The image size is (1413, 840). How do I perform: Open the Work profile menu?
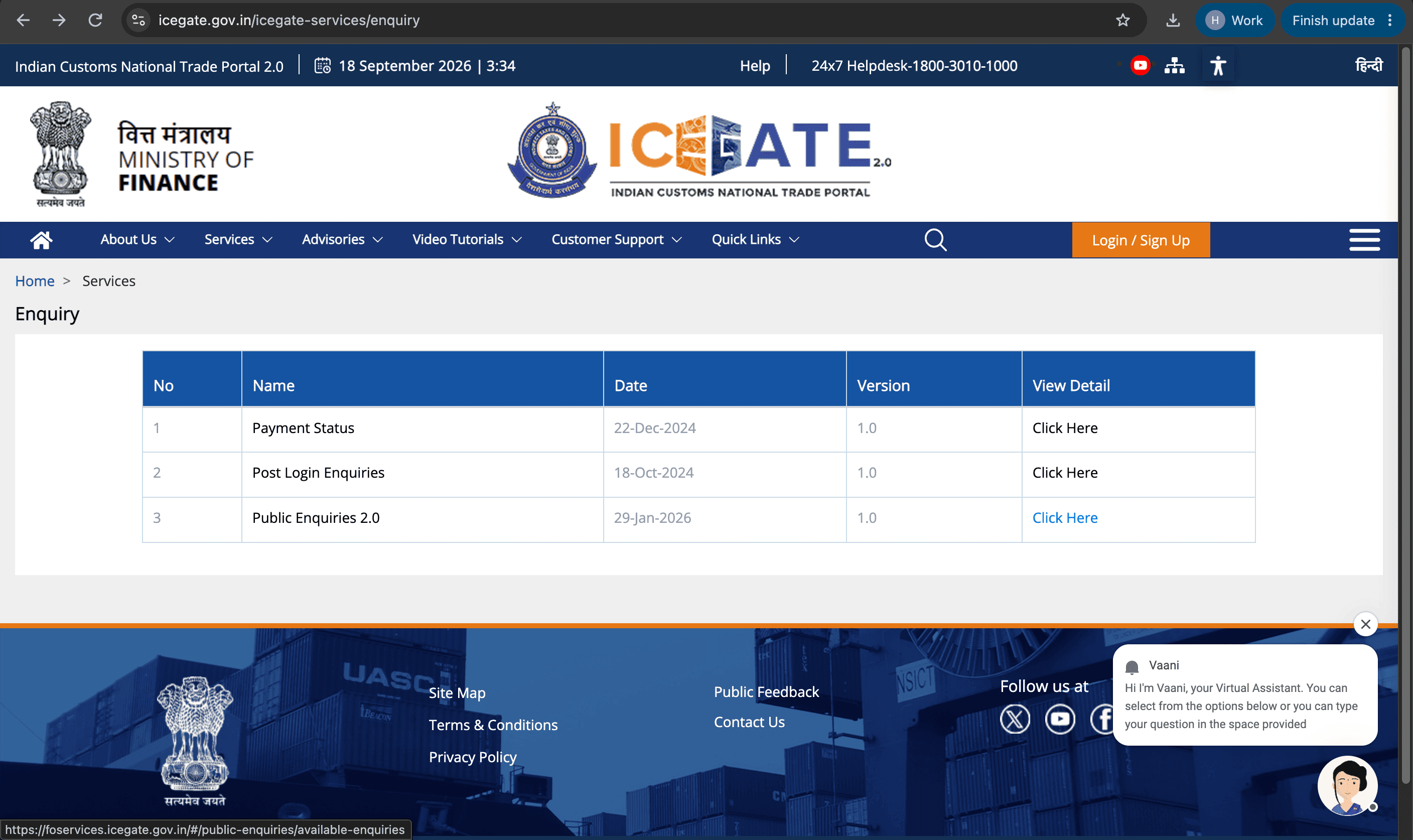(1234, 21)
